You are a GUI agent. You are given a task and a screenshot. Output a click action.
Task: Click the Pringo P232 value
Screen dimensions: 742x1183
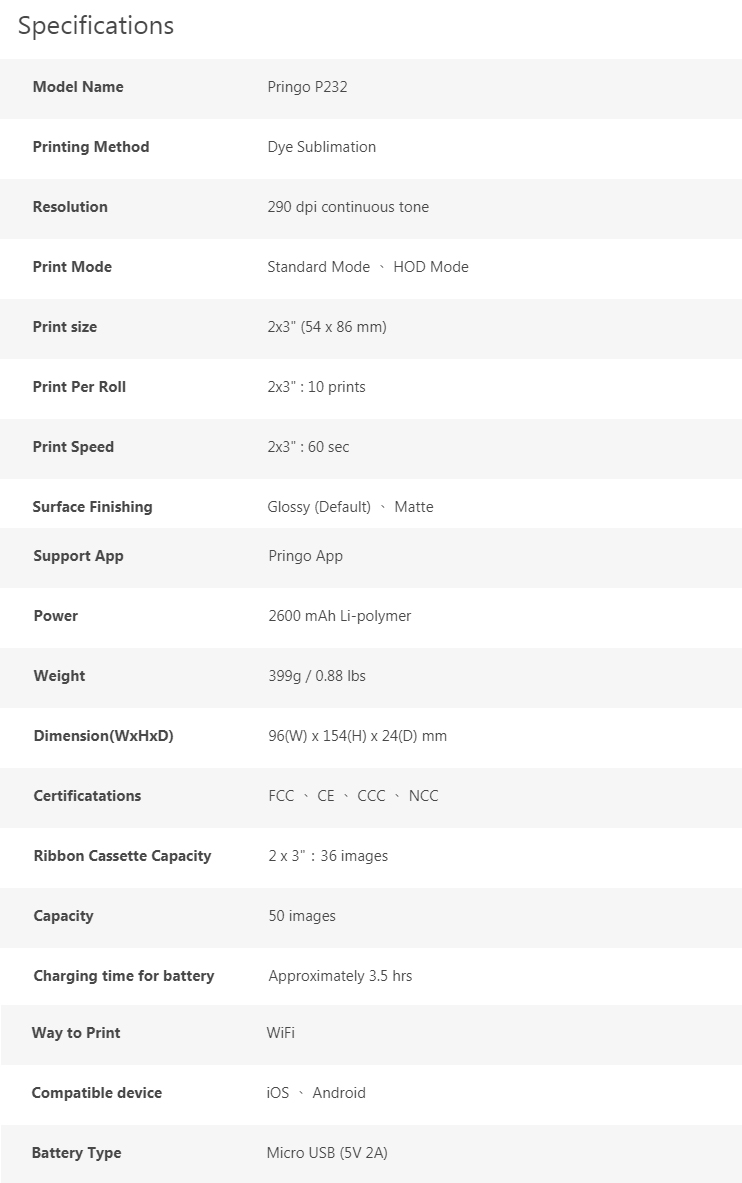(x=307, y=87)
